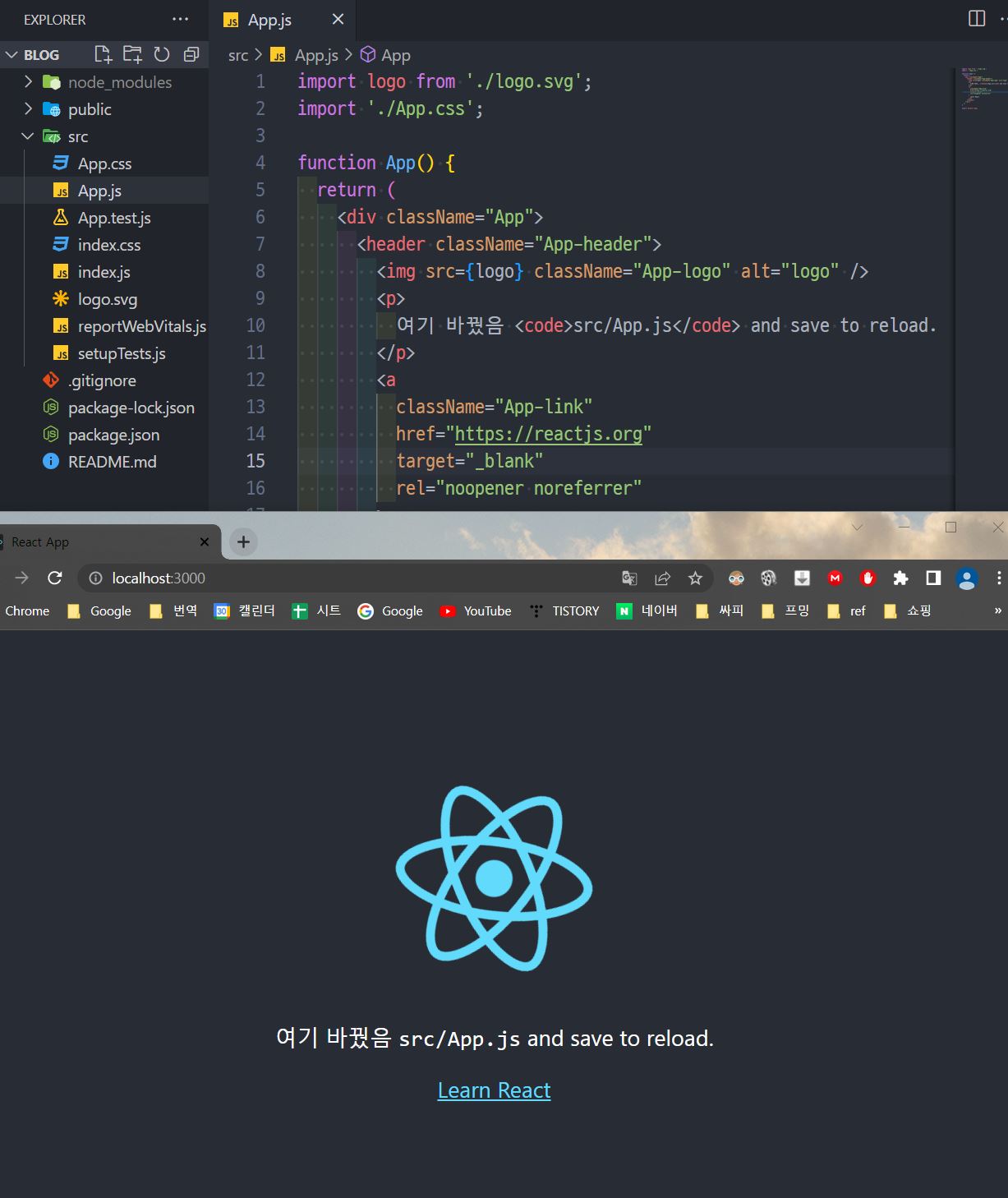The height and width of the screenshot is (1198, 1008).
Task: Open Chrome three-dot menu
Action: [x=998, y=578]
